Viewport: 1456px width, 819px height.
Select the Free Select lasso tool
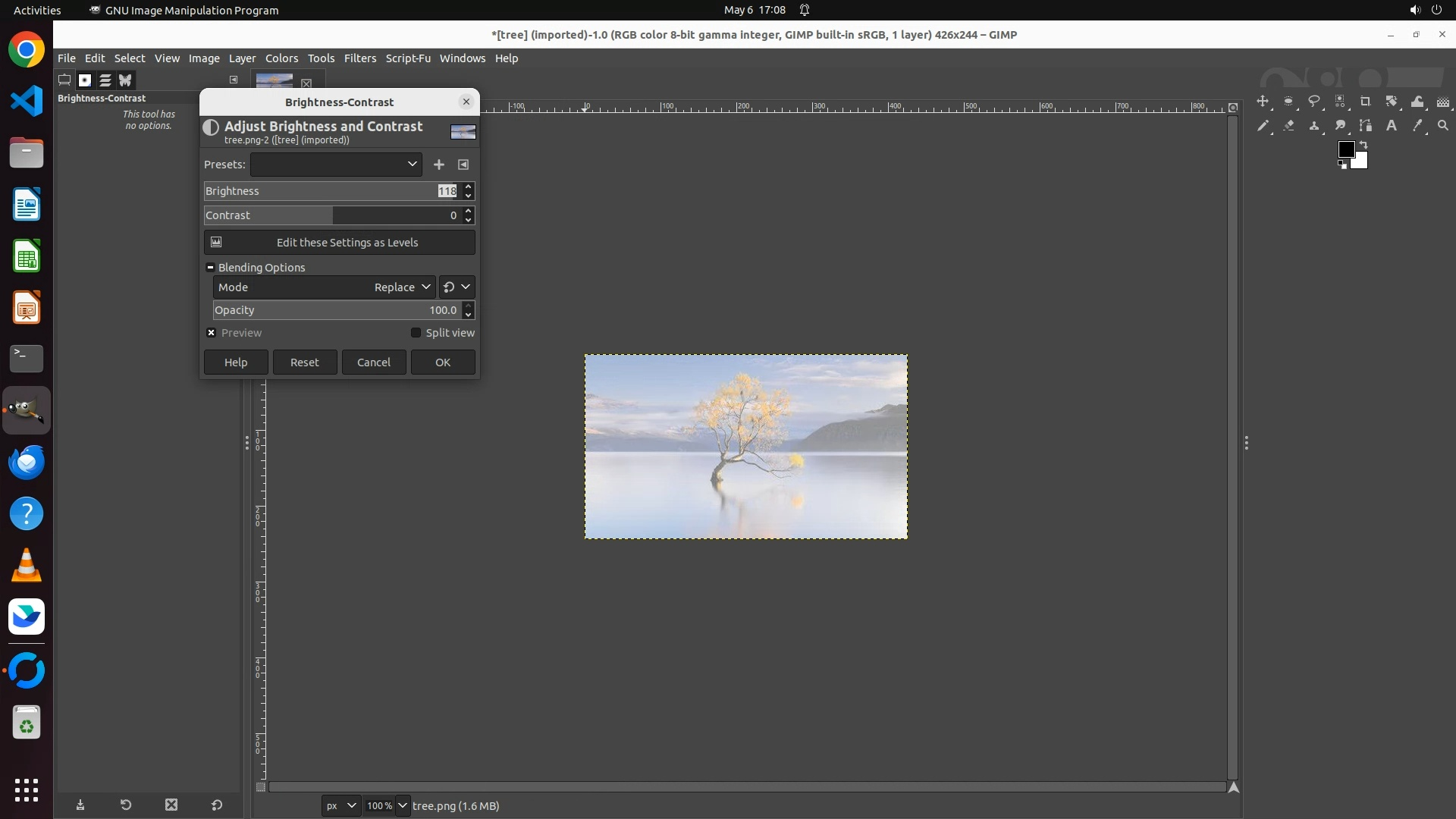(1314, 102)
